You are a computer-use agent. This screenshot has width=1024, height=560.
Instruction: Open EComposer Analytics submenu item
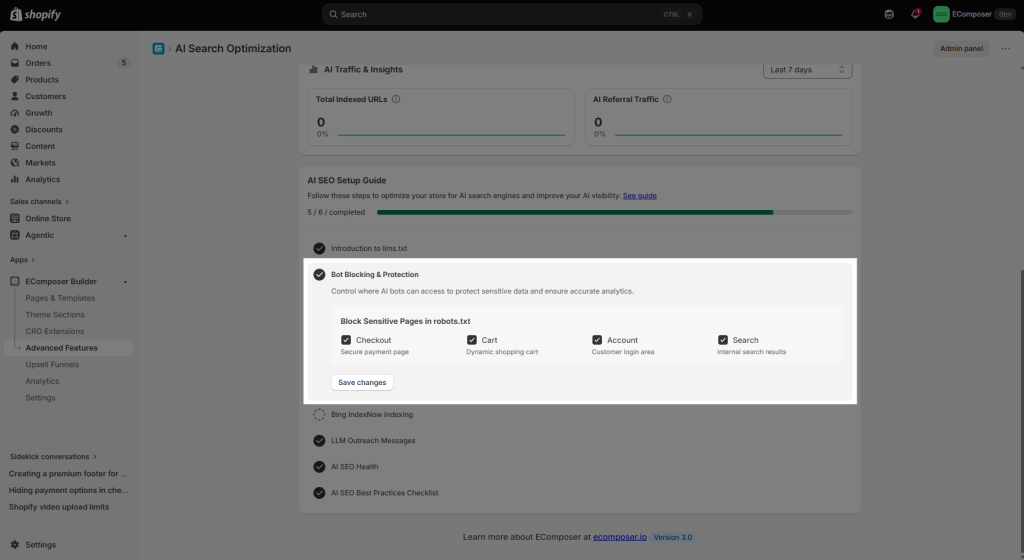[42, 381]
